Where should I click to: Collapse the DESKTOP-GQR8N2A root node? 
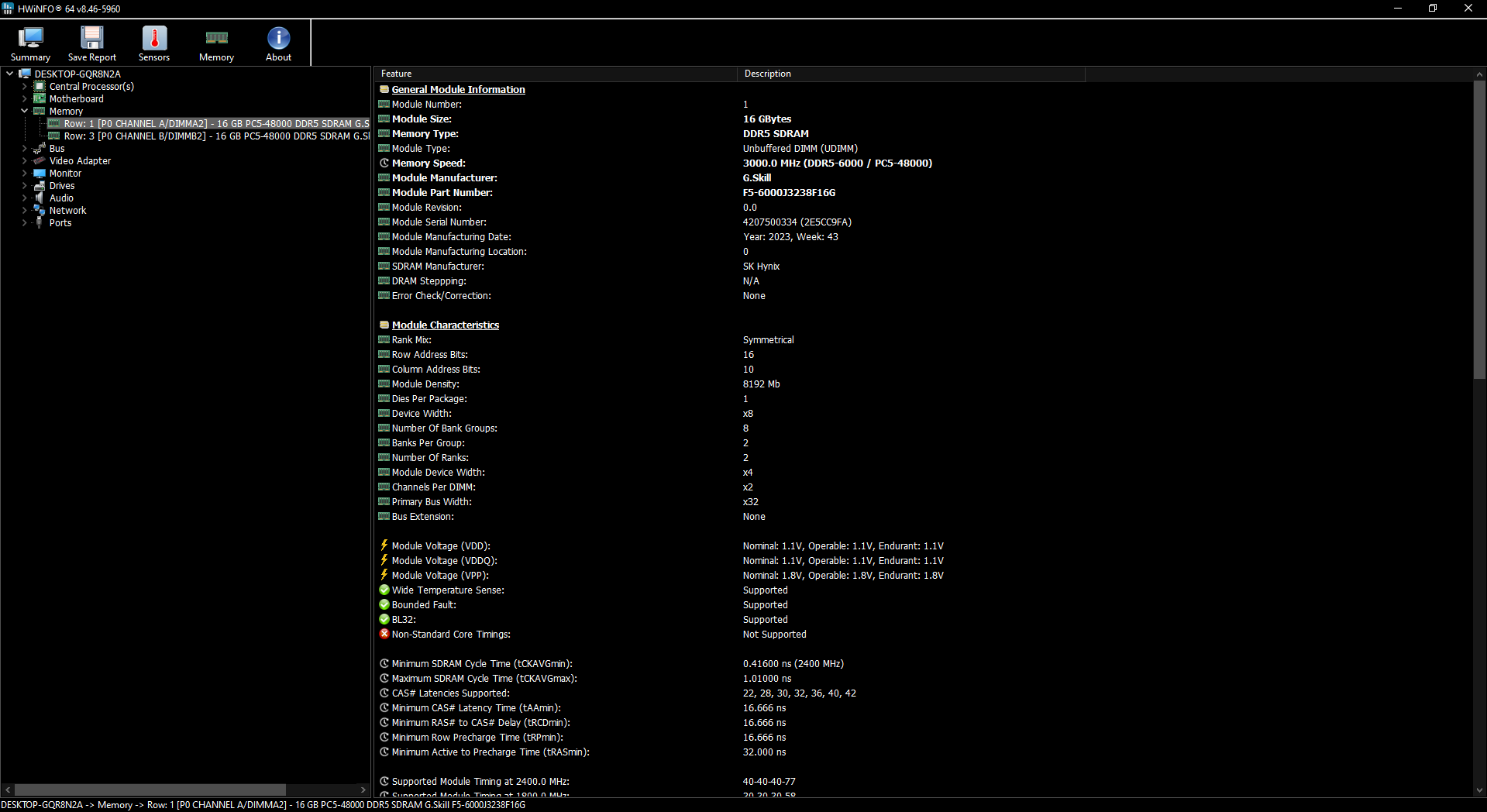coord(9,74)
